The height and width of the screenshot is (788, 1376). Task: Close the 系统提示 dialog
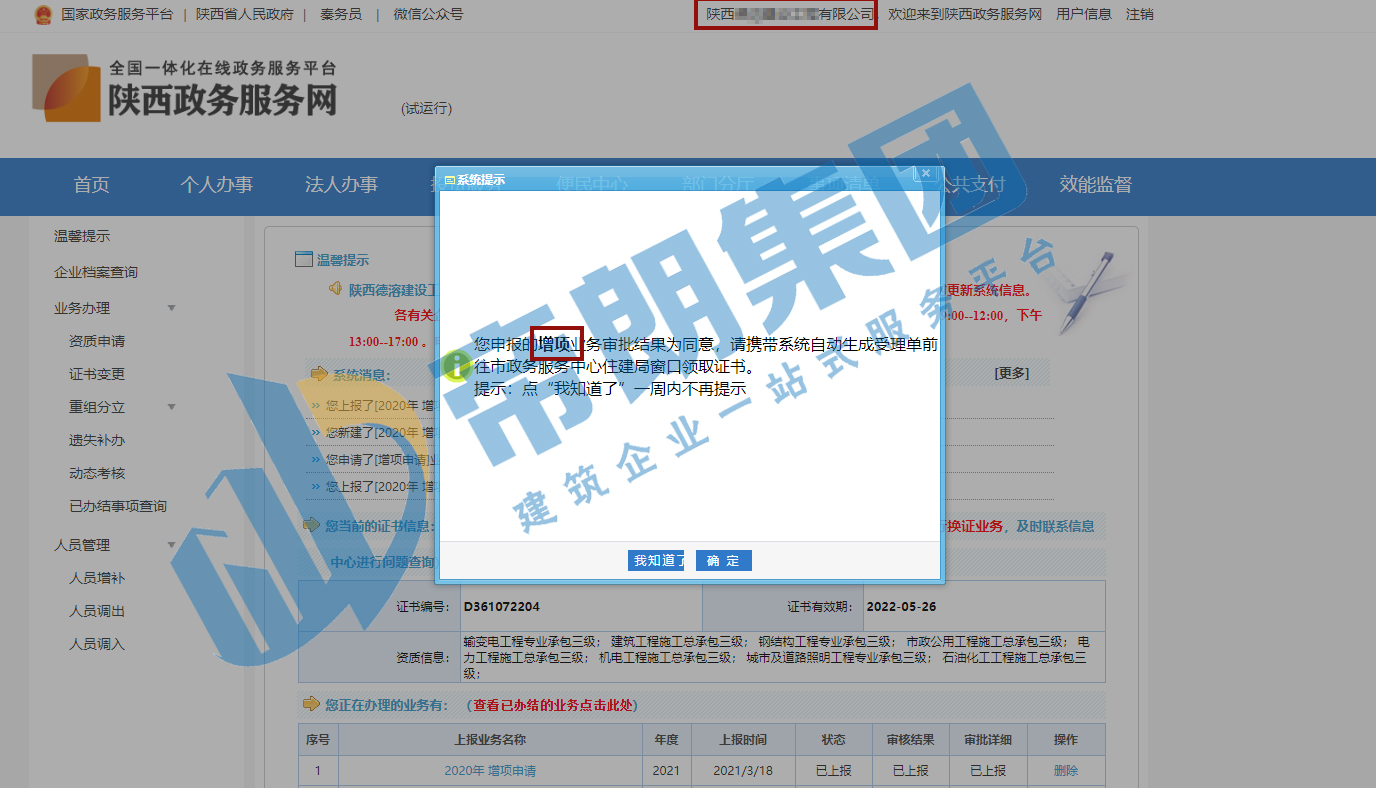926,174
